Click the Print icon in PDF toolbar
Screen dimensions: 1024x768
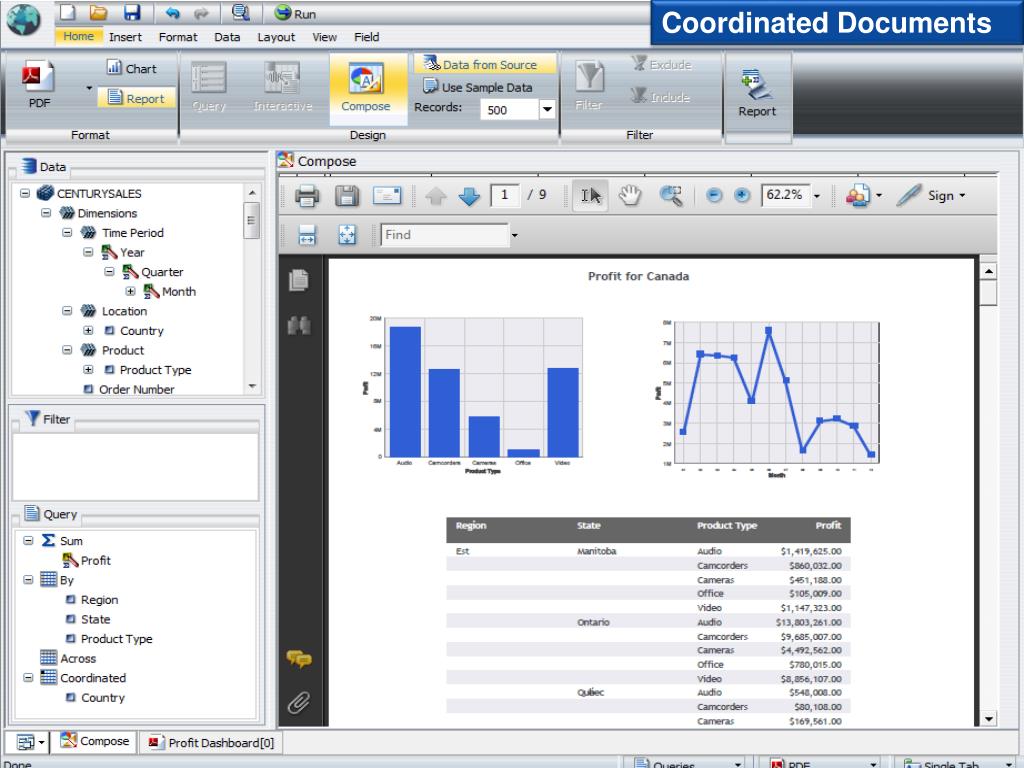(x=307, y=196)
